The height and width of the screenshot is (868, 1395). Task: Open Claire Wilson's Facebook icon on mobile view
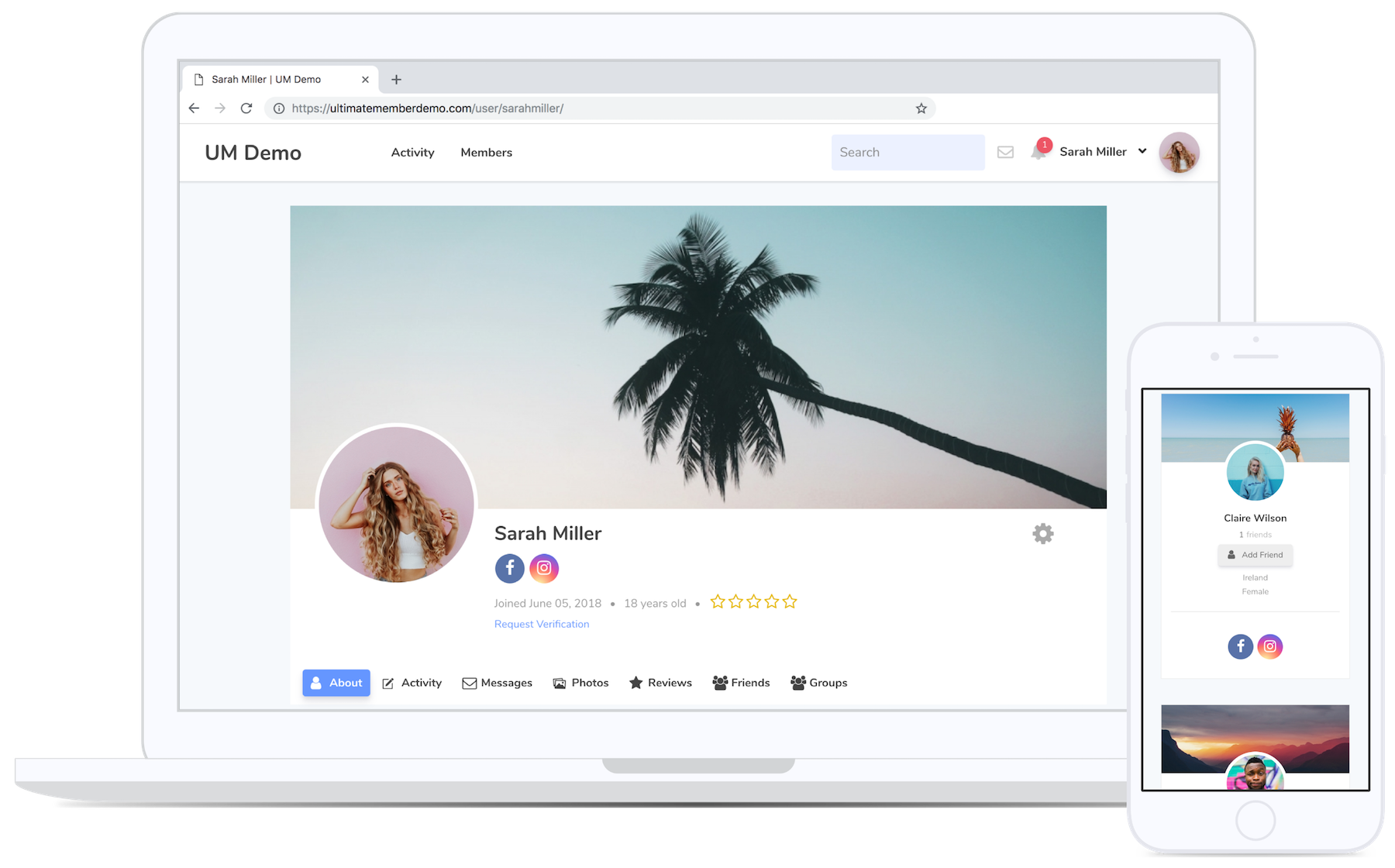(1241, 646)
